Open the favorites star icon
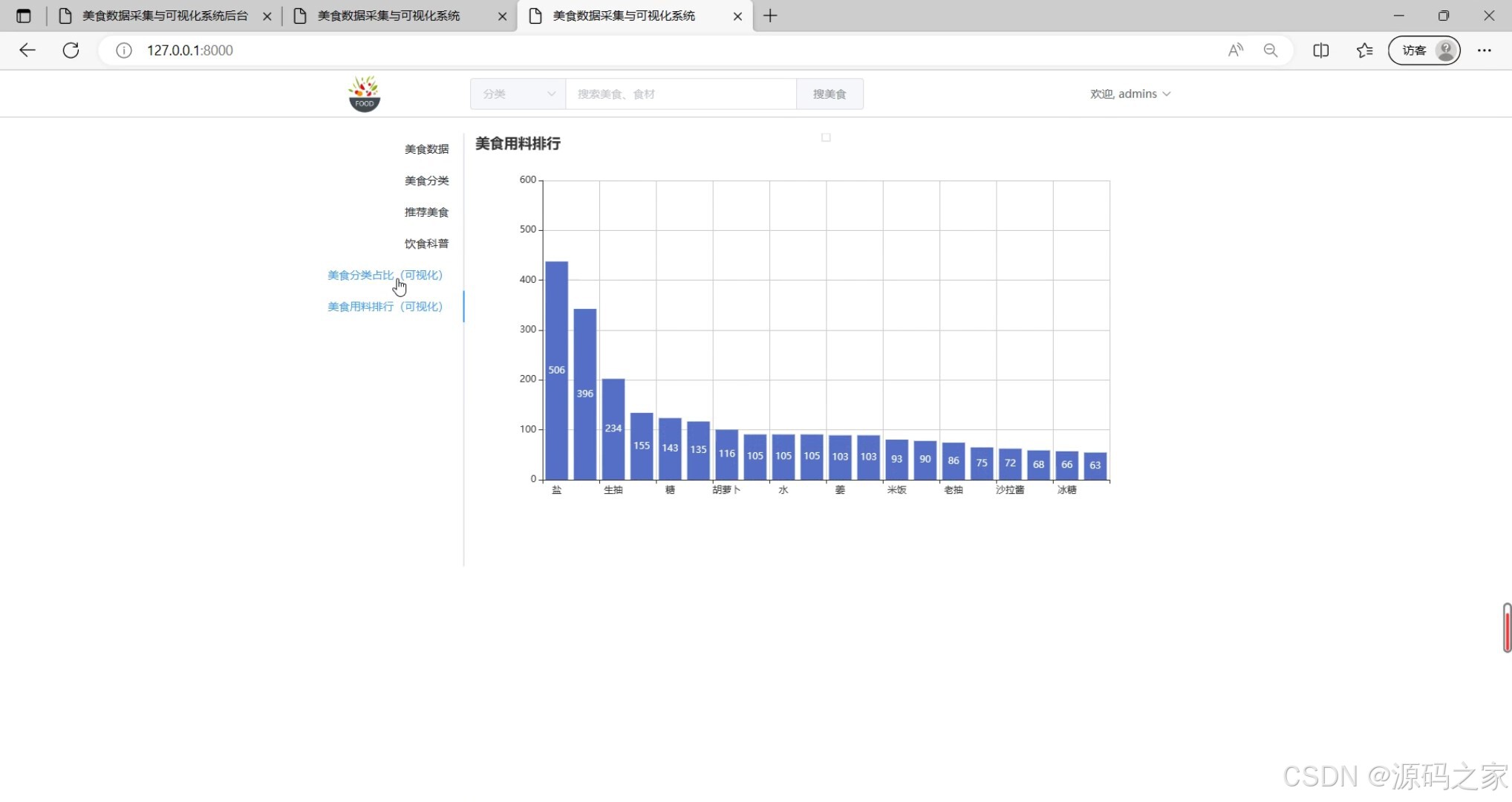Image resolution: width=1512 pixels, height=802 pixels. (1364, 50)
